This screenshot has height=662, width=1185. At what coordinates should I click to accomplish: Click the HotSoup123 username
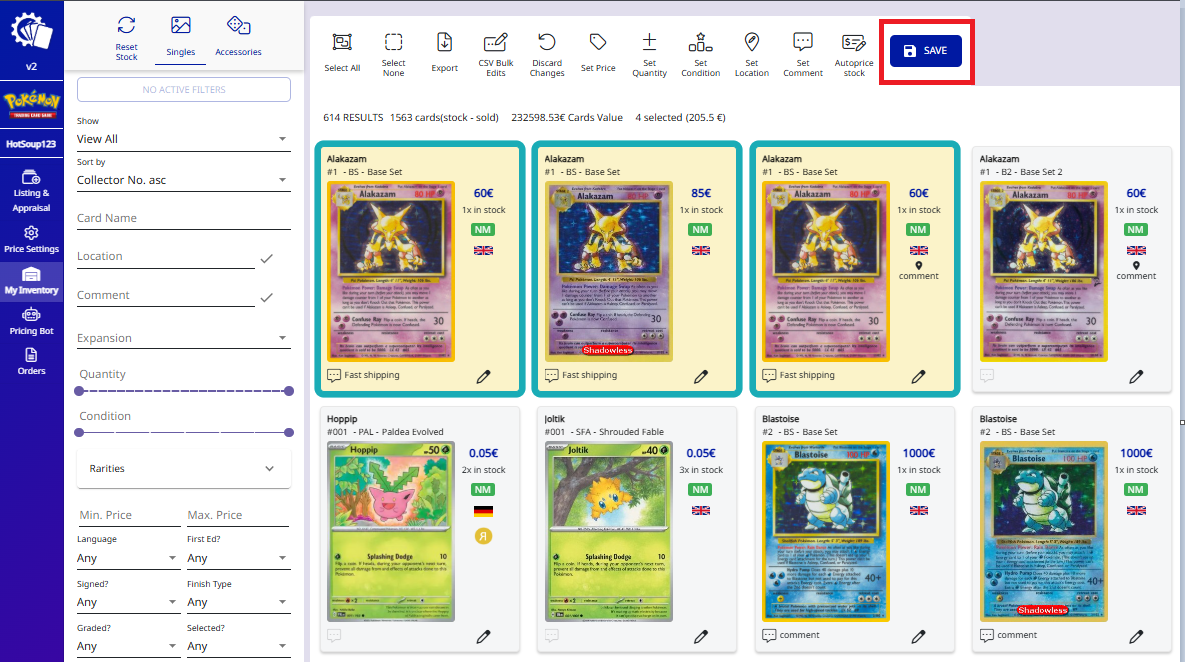click(x=31, y=144)
